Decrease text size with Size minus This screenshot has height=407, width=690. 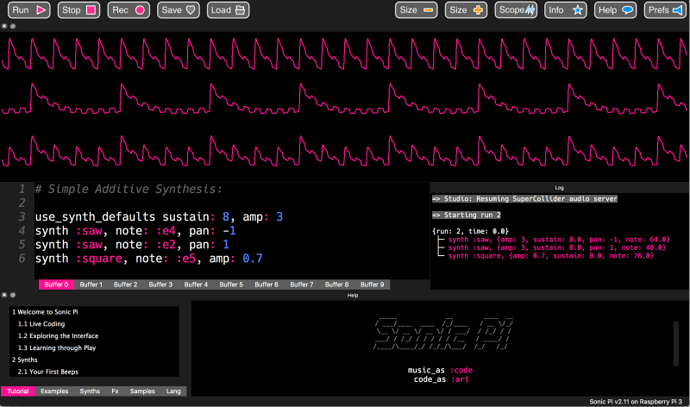[417, 10]
